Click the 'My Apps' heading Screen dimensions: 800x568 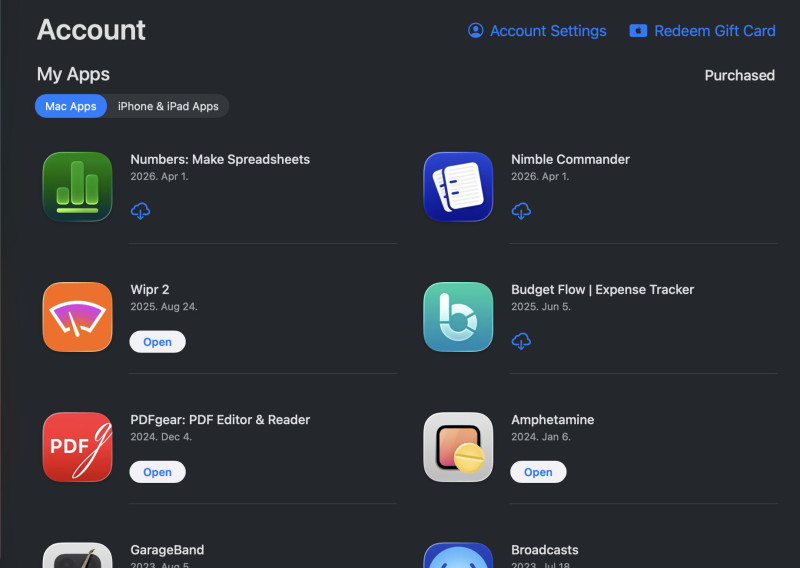73,75
